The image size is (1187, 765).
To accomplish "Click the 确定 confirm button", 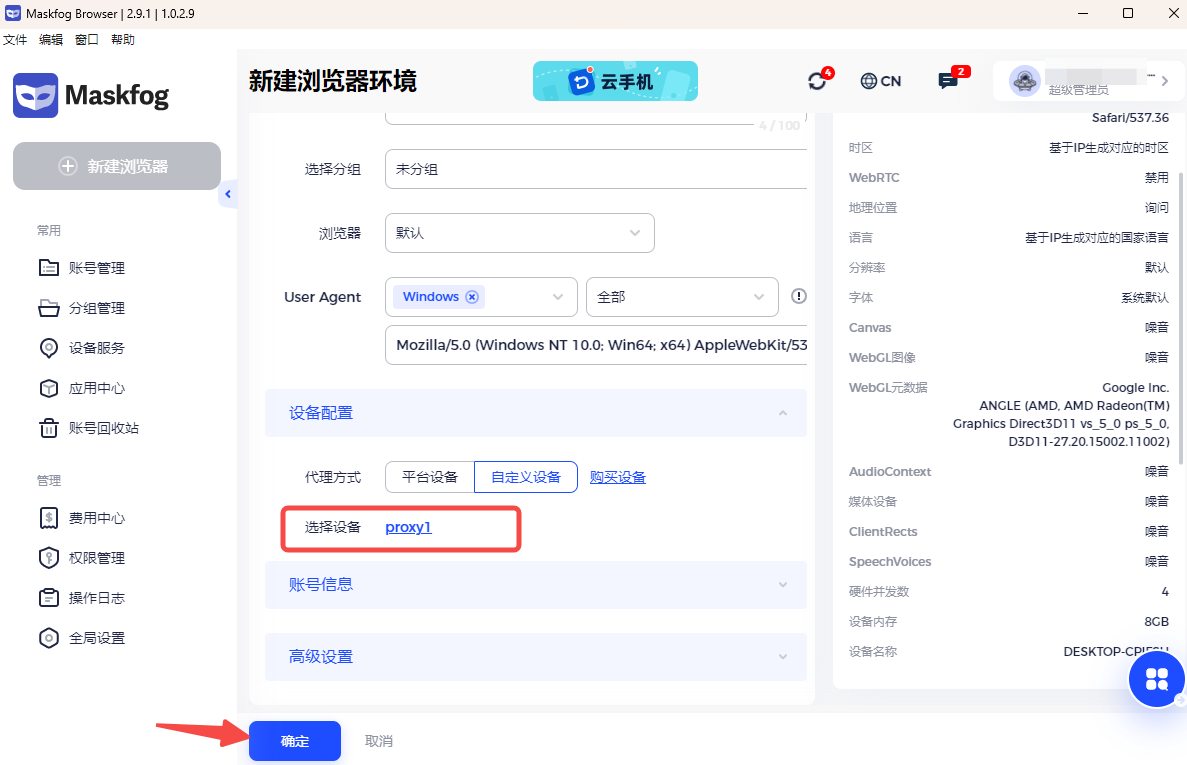I will tap(294, 741).
